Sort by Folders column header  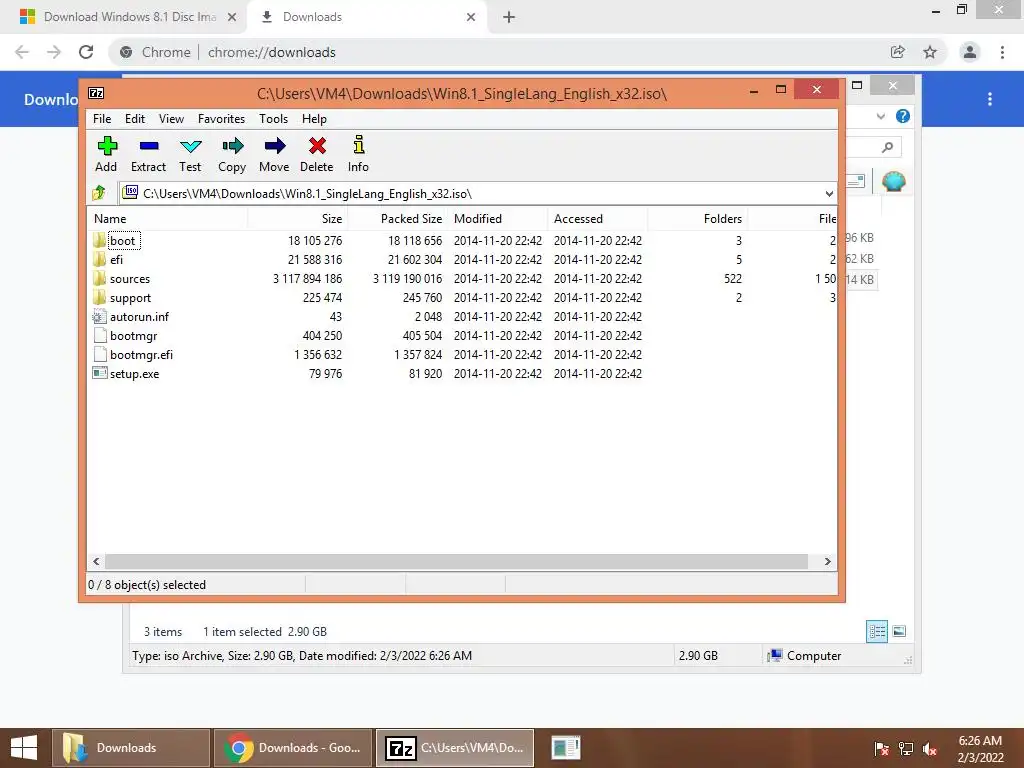coord(697,219)
